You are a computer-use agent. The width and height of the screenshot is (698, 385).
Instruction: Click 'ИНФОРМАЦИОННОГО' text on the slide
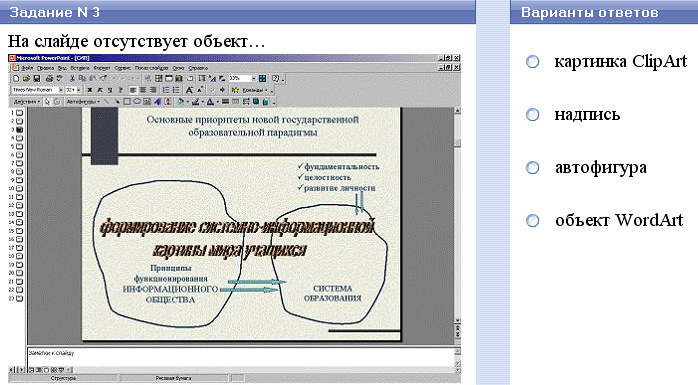(170, 289)
